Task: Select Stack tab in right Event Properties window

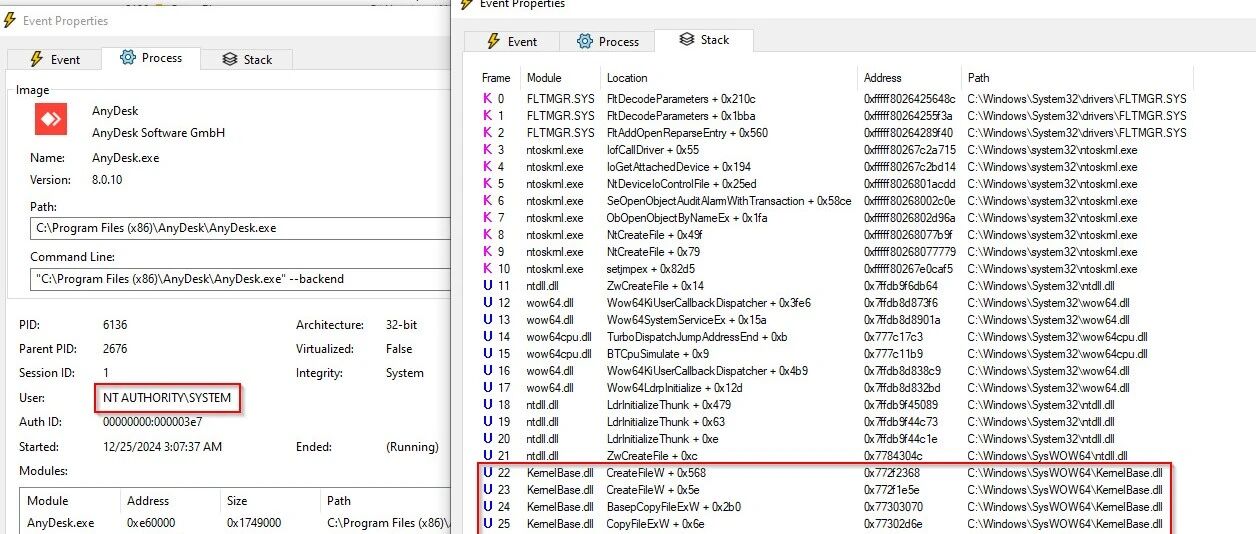Action: [x=704, y=39]
